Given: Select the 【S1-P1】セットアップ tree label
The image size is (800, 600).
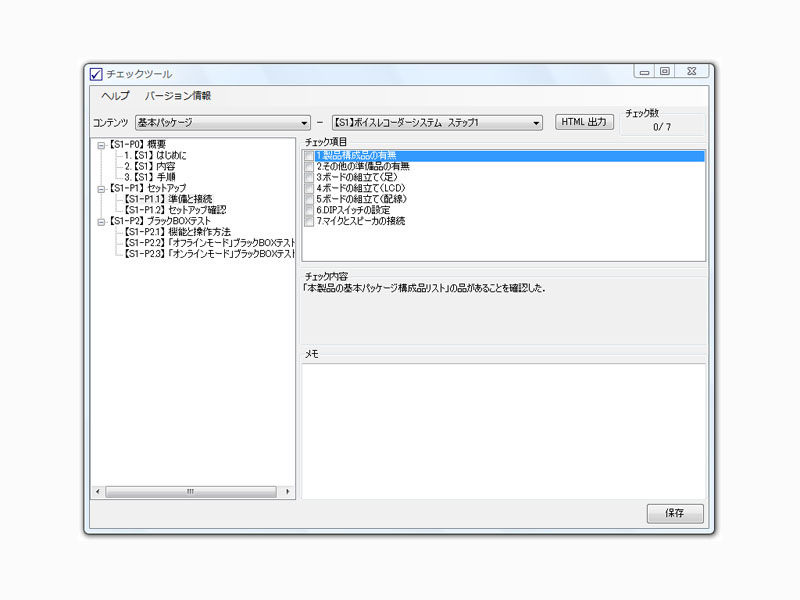Looking at the screenshot, I should click(x=147, y=188).
